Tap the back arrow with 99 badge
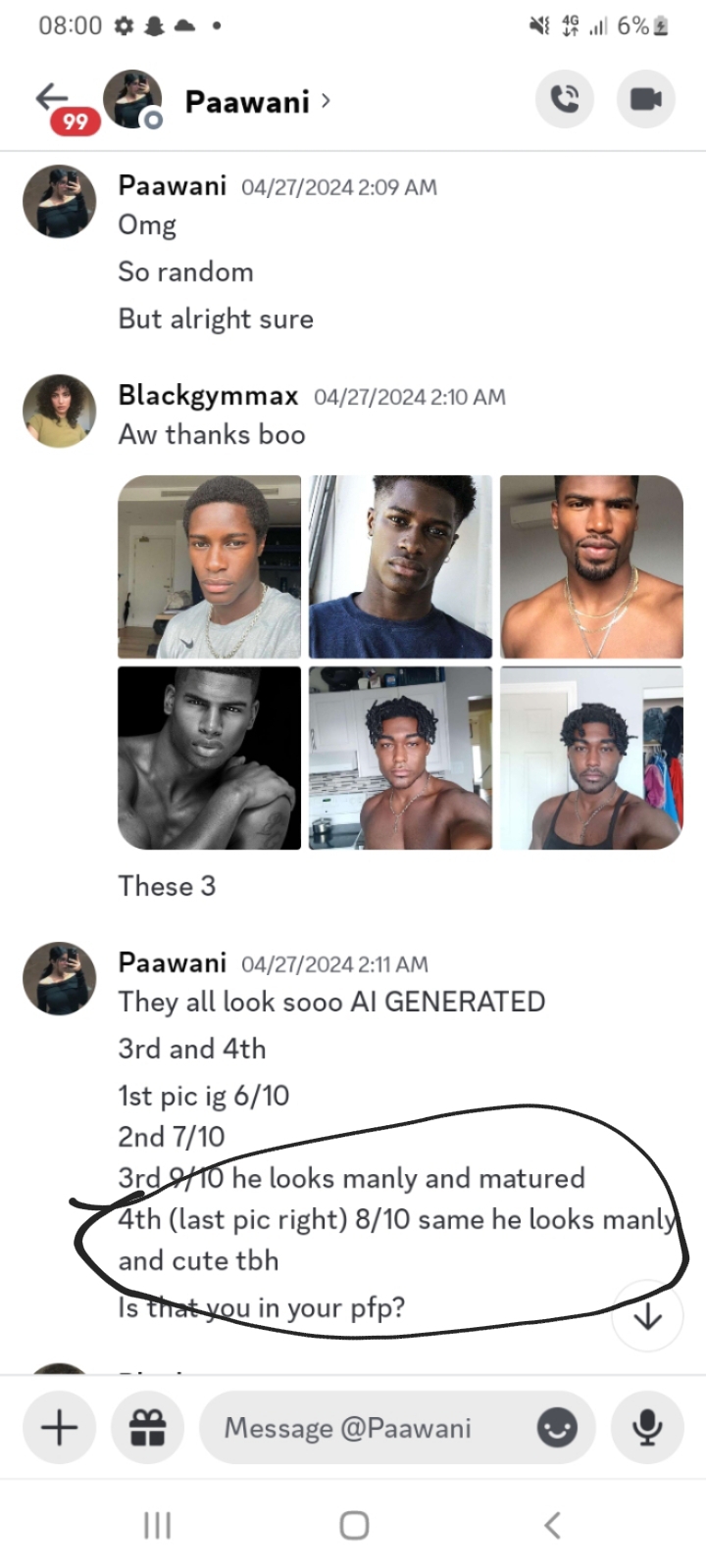Screen dimensions: 706x1568 [x=53, y=99]
